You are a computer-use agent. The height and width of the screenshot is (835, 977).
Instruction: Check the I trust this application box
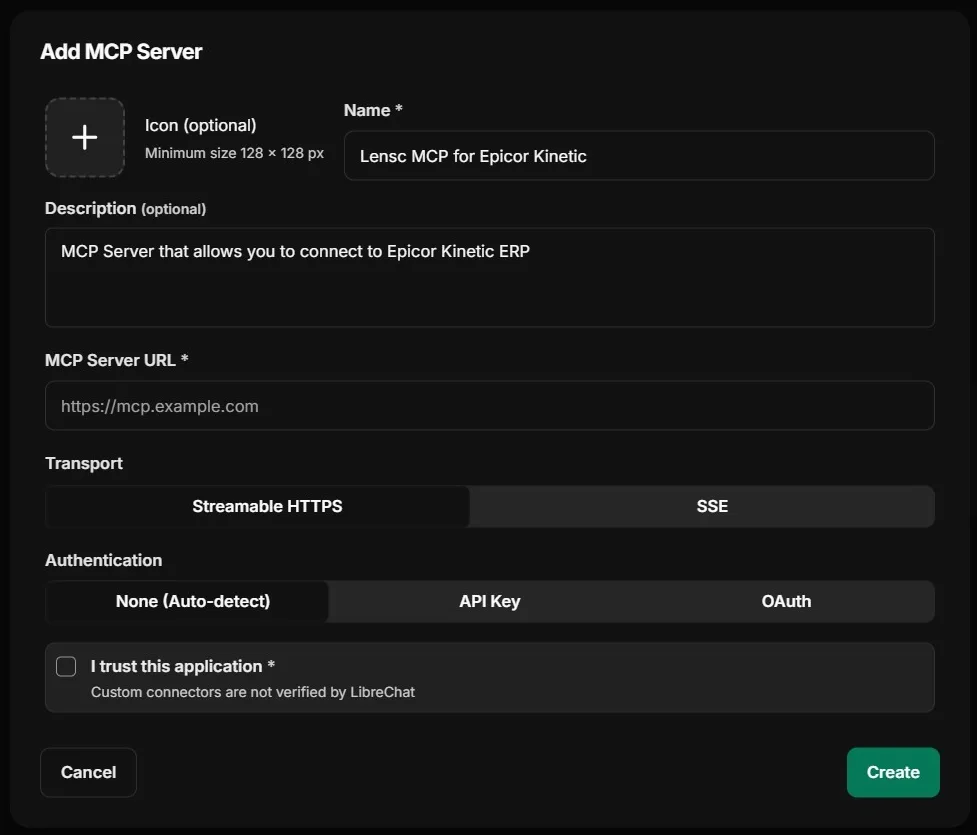click(66, 666)
